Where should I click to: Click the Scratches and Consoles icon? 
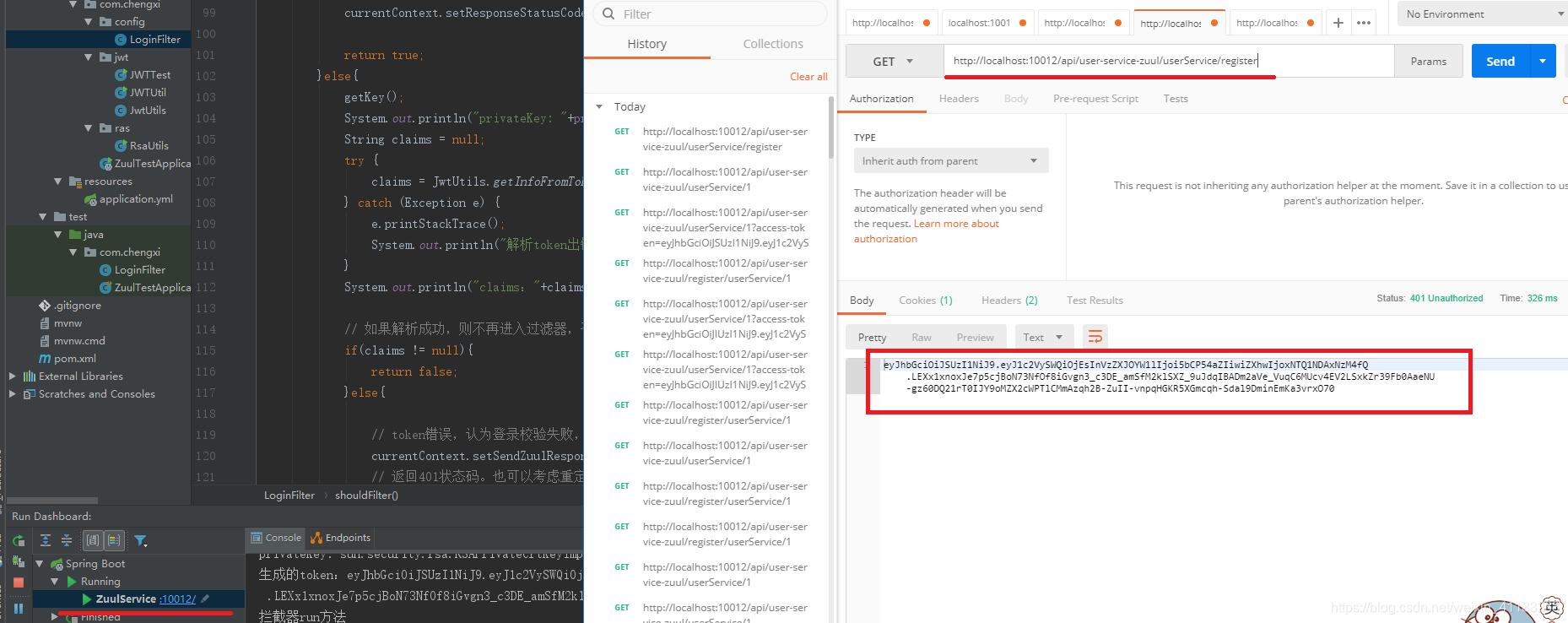click(x=30, y=394)
